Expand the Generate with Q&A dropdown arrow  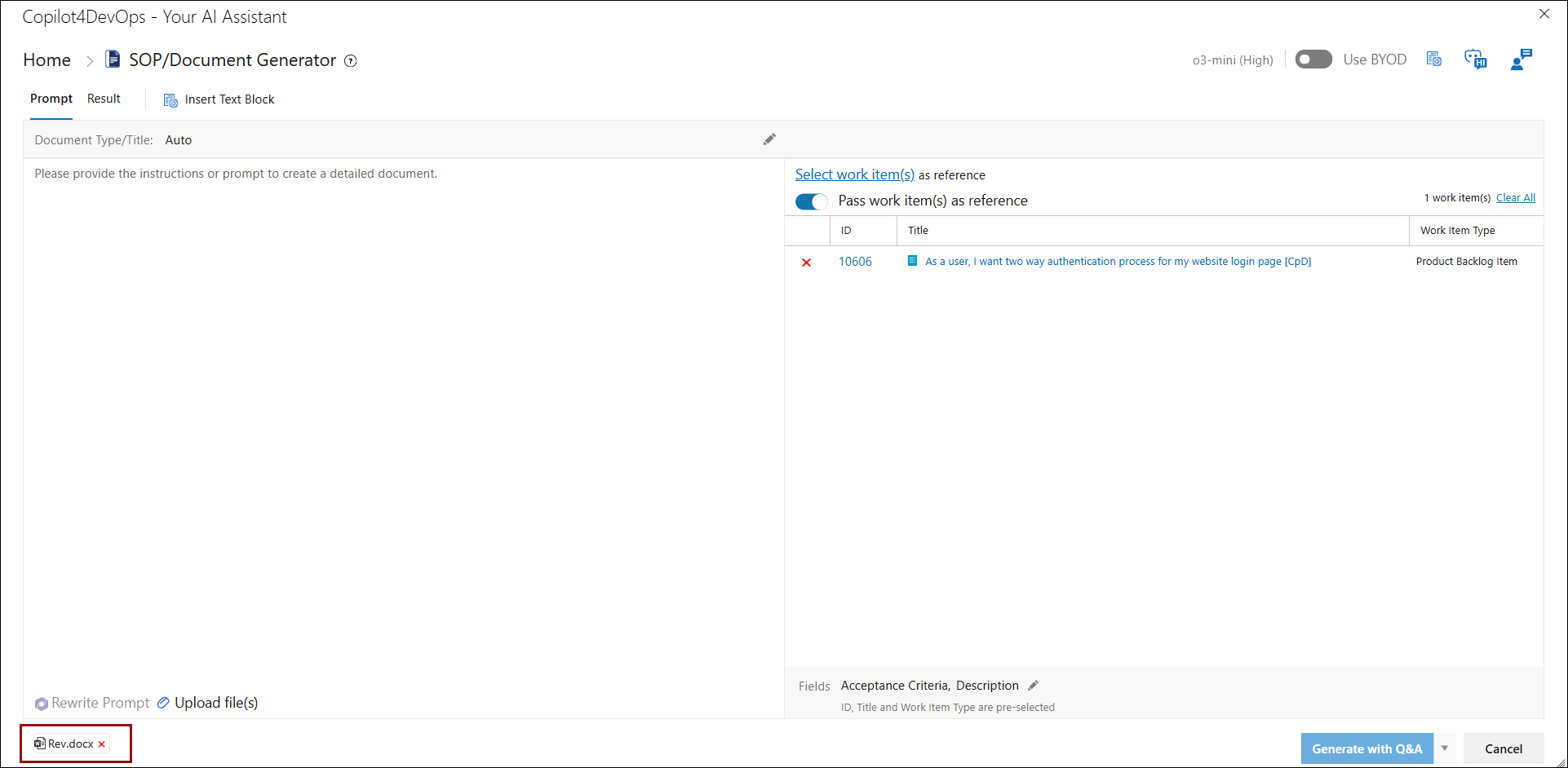pyautogui.click(x=1445, y=748)
